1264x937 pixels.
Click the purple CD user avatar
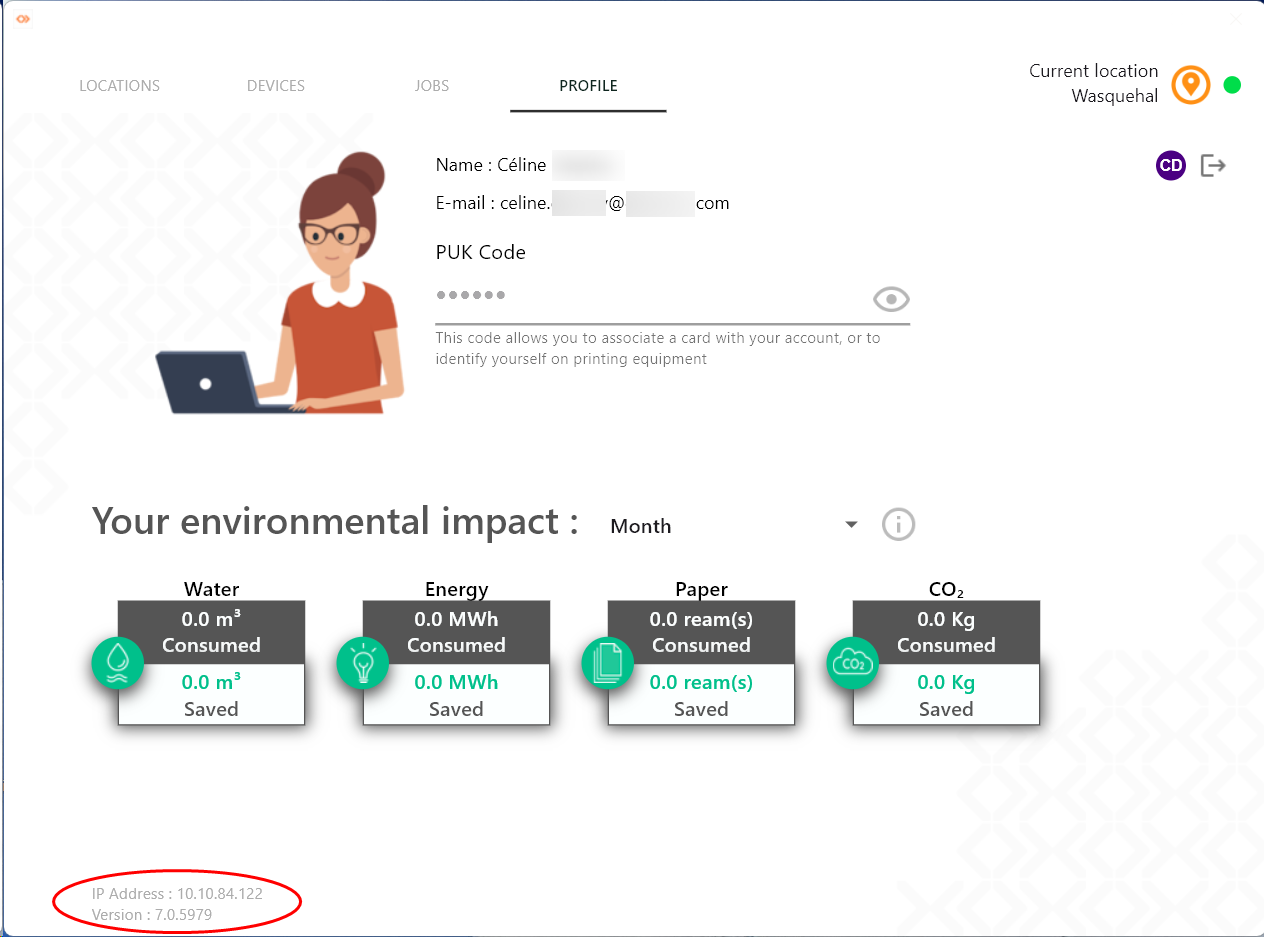[1171, 166]
